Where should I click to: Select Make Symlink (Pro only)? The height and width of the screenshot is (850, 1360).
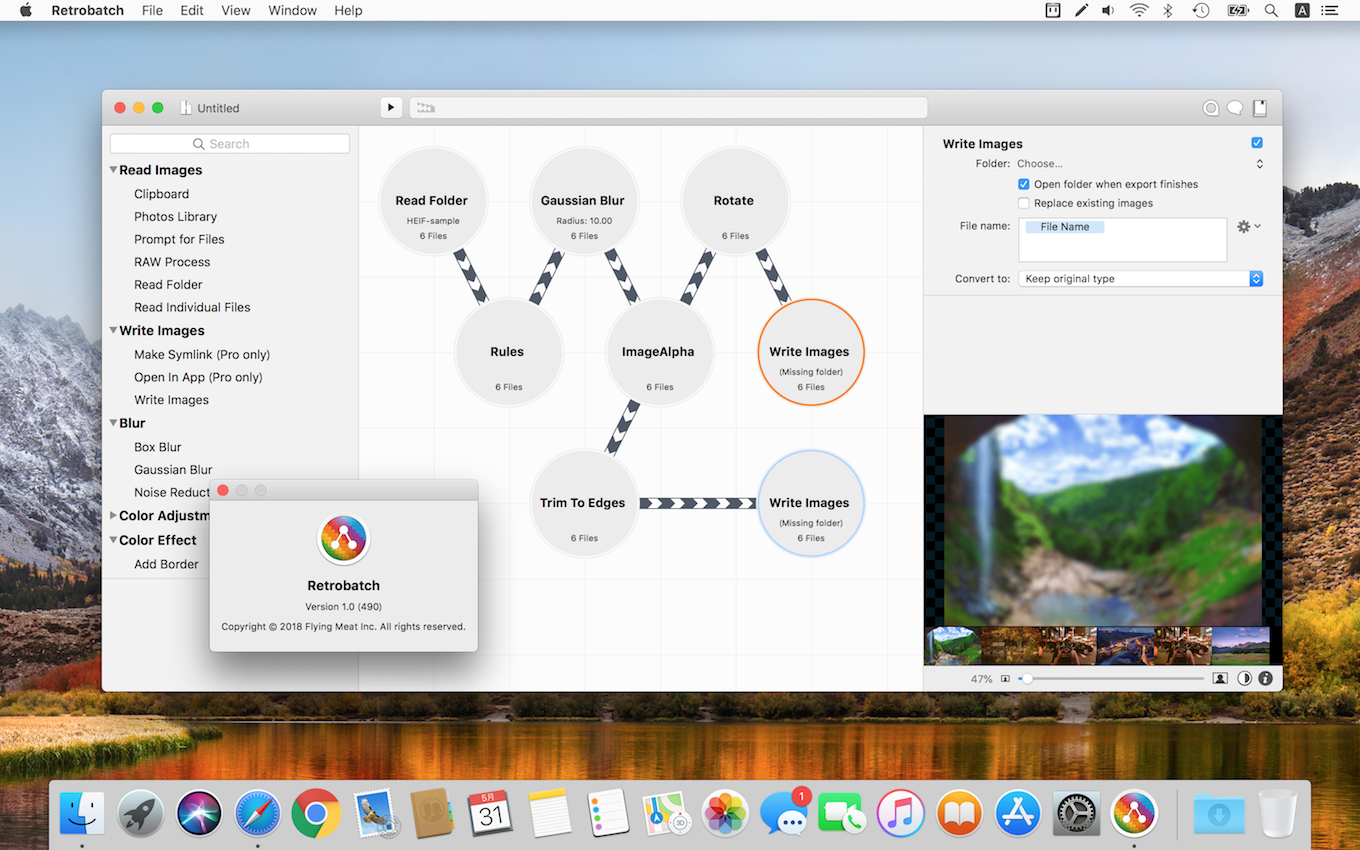tap(202, 354)
